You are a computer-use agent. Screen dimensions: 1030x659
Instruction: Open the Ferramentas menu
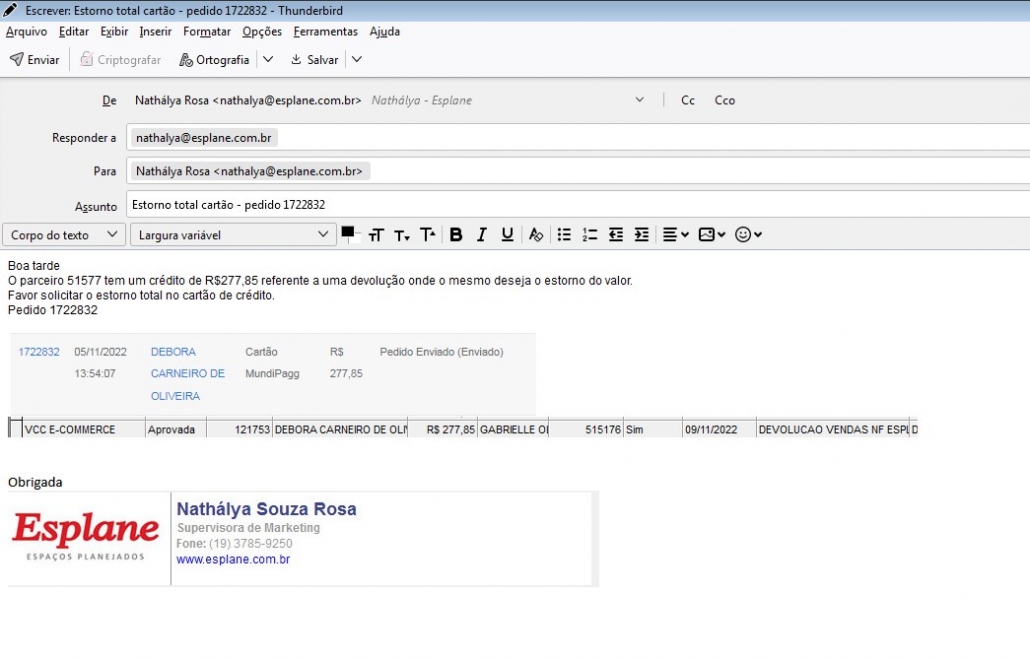pyautogui.click(x=325, y=32)
